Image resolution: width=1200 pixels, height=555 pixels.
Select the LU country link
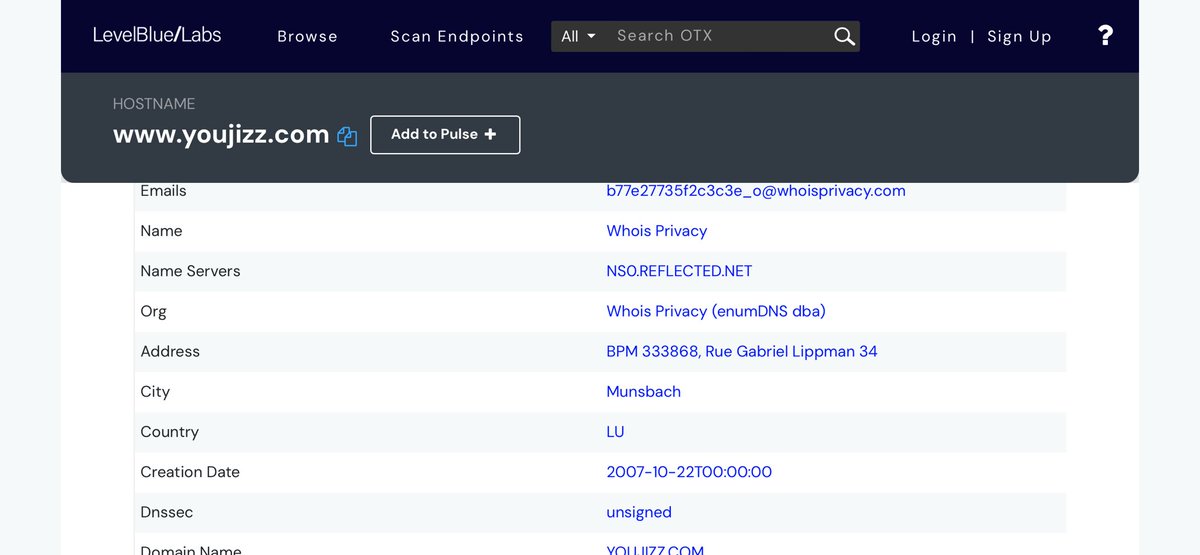click(615, 432)
